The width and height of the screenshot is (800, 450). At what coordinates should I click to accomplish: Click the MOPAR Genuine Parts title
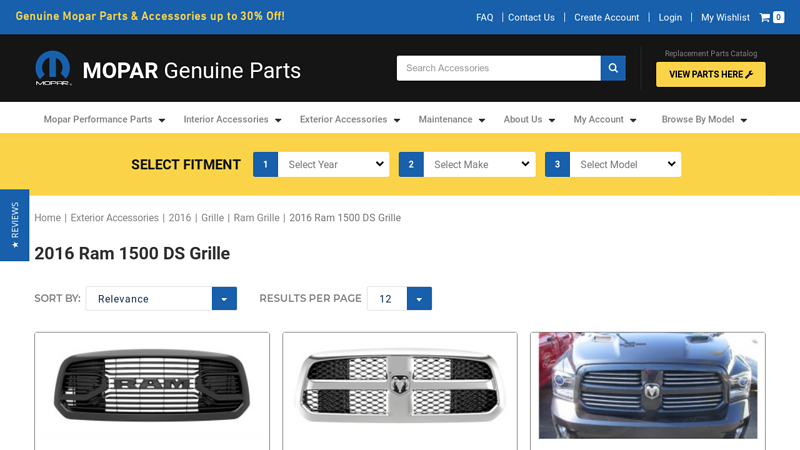(x=191, y=70)
